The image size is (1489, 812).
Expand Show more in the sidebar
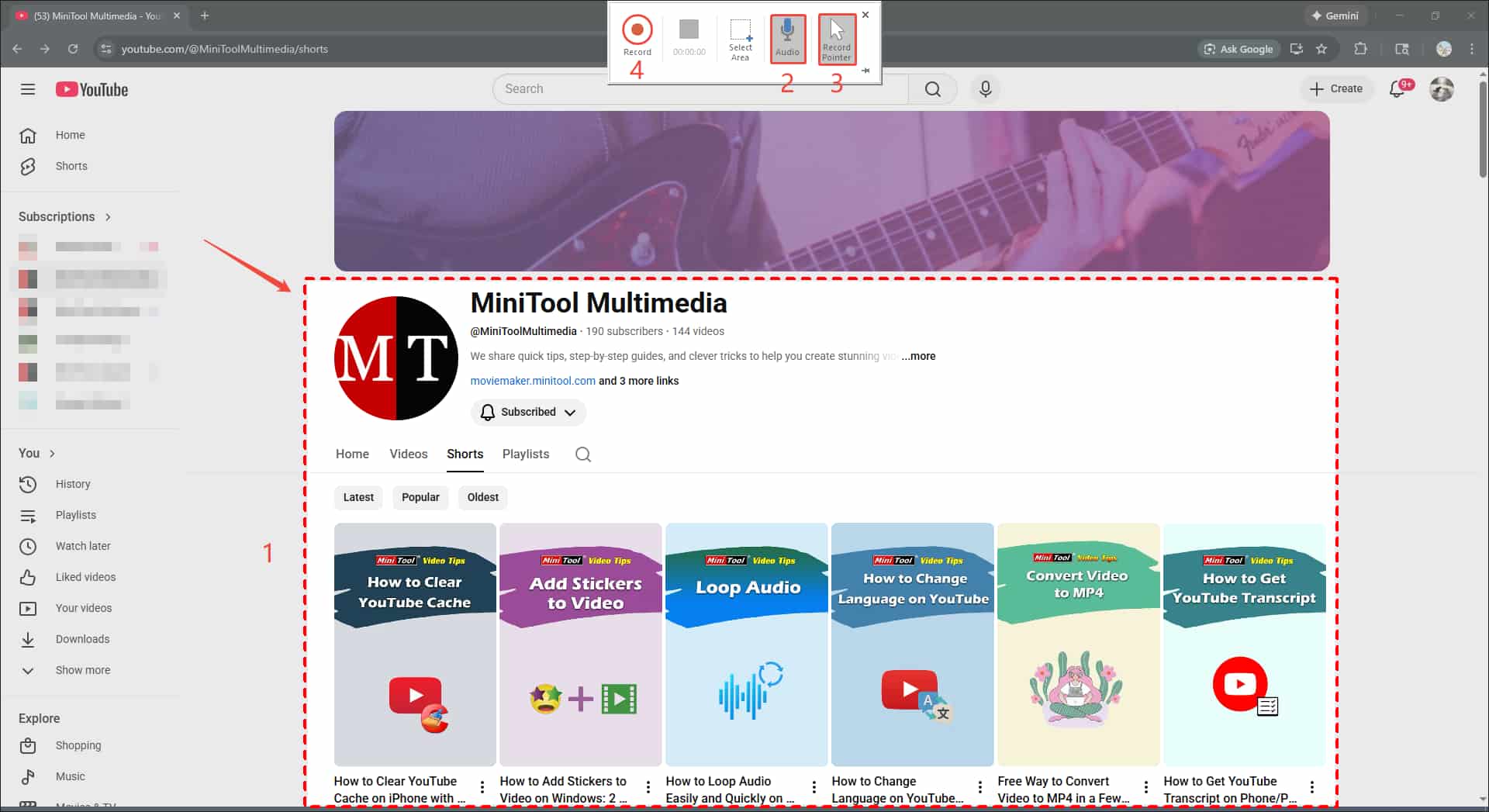[82, 670]
